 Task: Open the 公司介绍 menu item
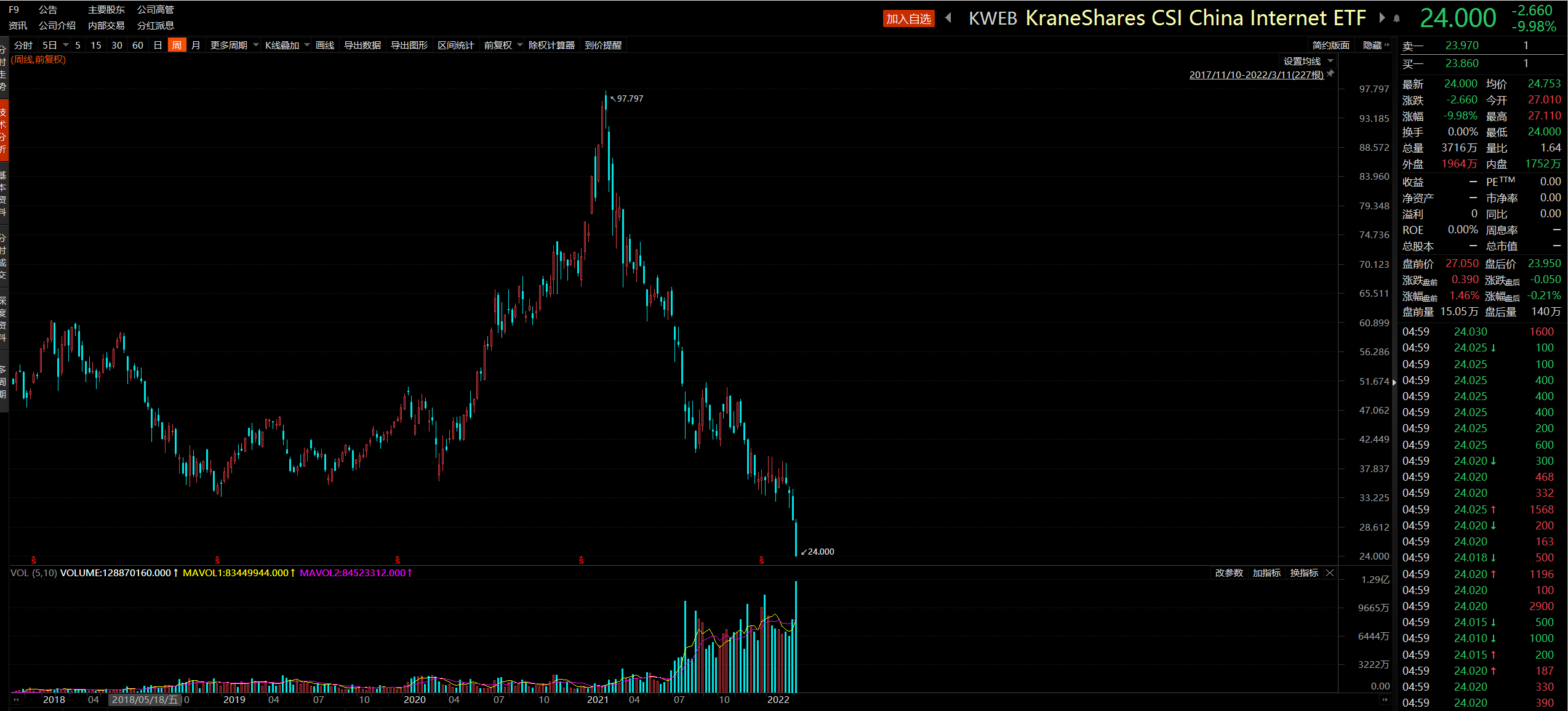tap(57, 25)
